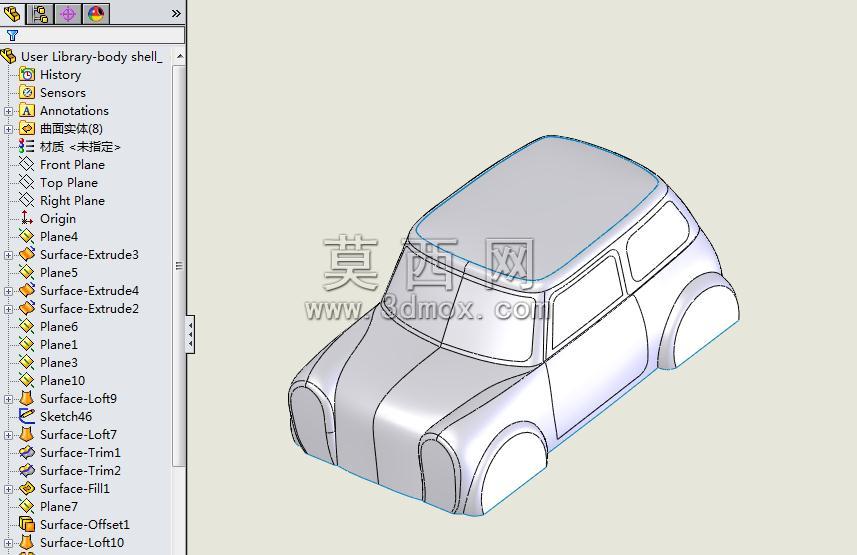Select the Plane3 icon

[27, 363]
